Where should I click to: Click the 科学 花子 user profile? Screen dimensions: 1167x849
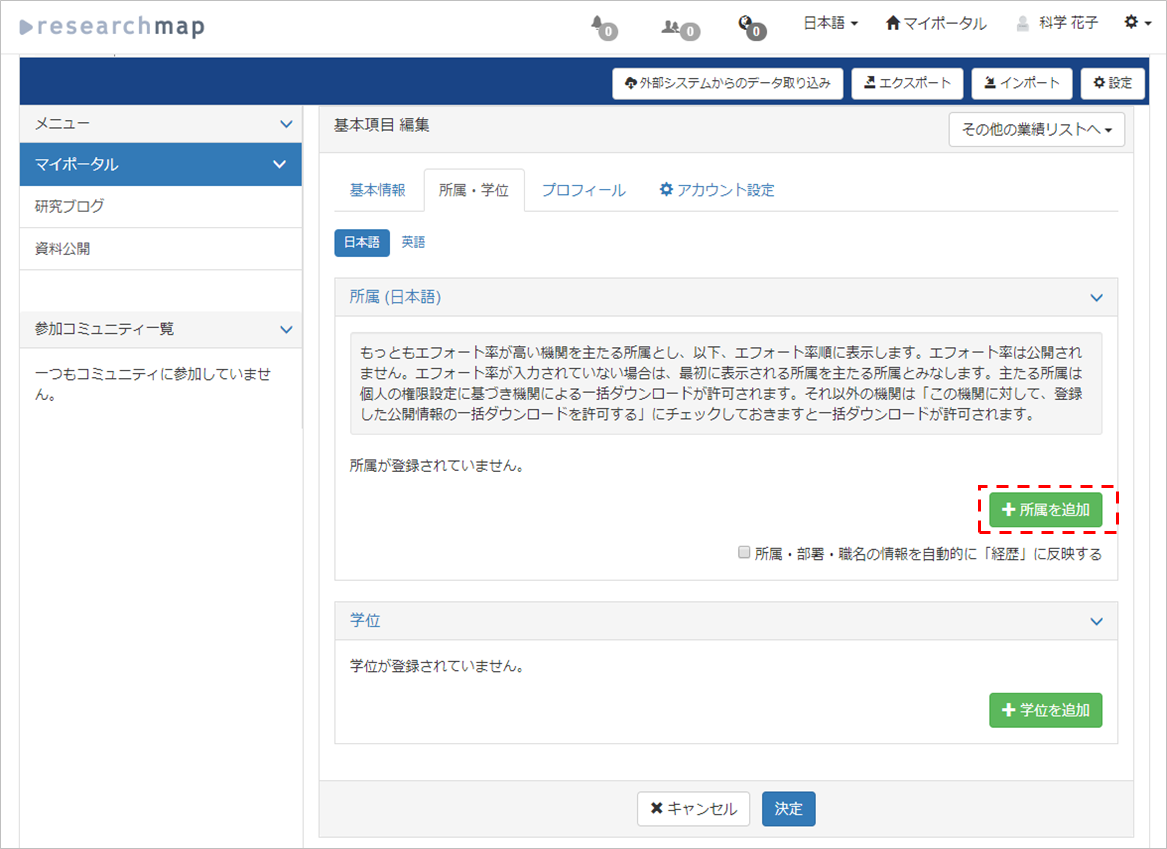coord(1057,23)
